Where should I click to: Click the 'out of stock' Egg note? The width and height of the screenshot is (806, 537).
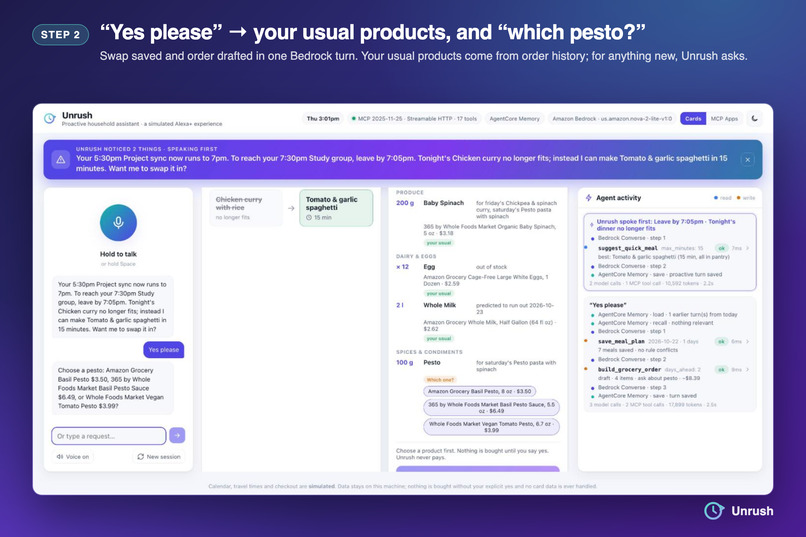point(491,267)
